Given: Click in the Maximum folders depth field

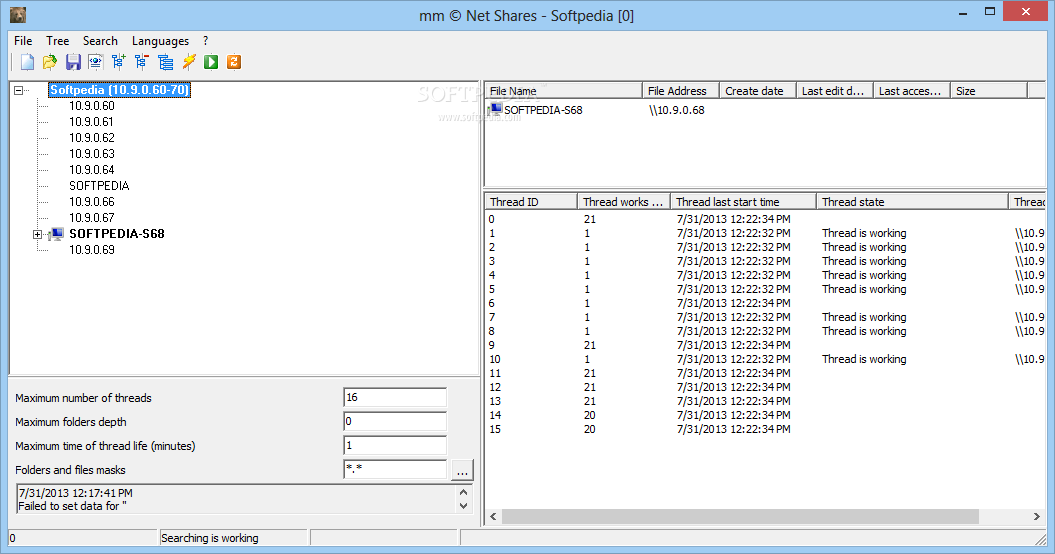Looking at the screenshot, I should pyautogui.click(x=395, y=421).
